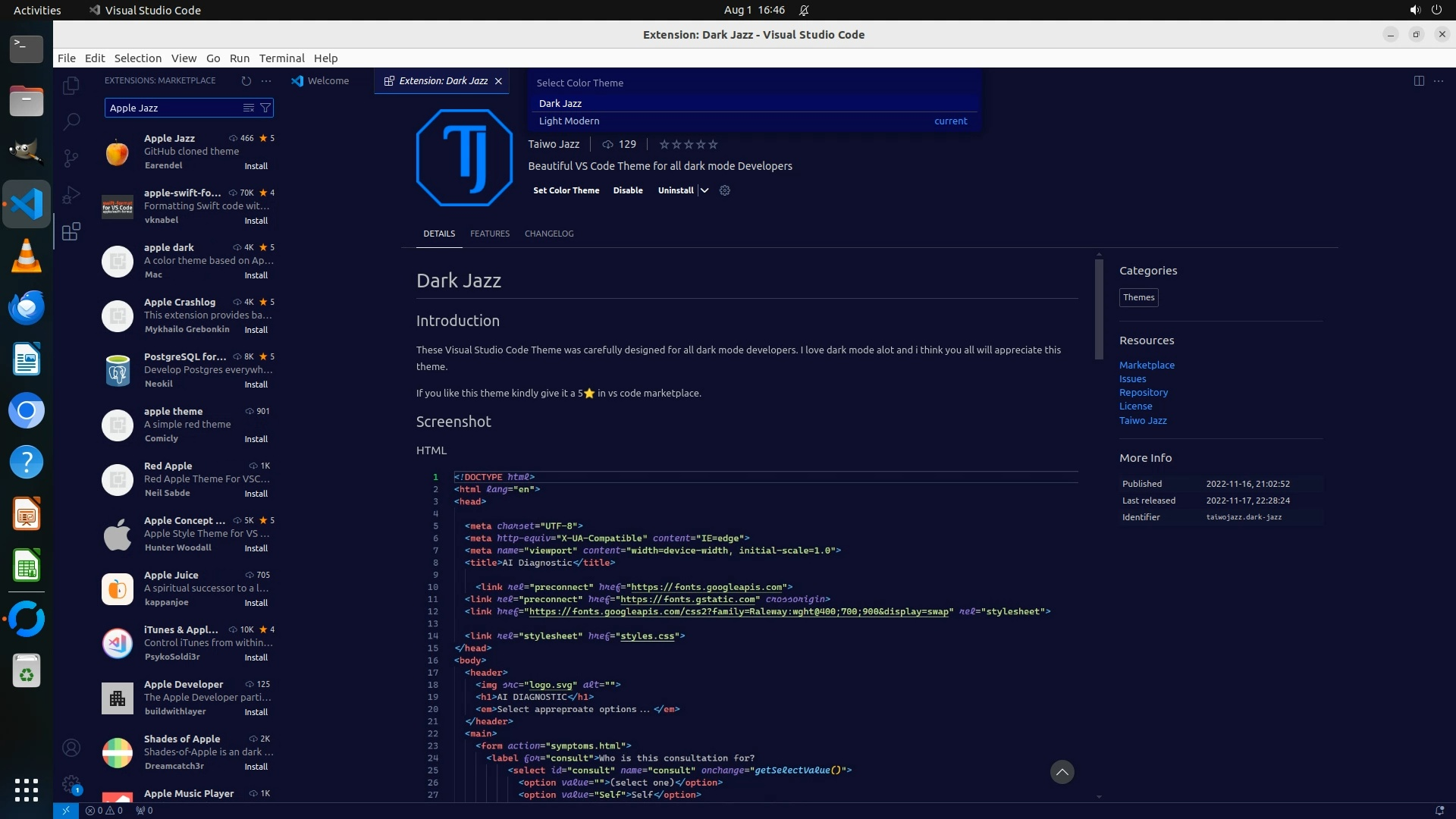The height and width of the screenshot is (819, 1456).
Task: Switch to the CHANGELOG tab
Action: [549, 234]
